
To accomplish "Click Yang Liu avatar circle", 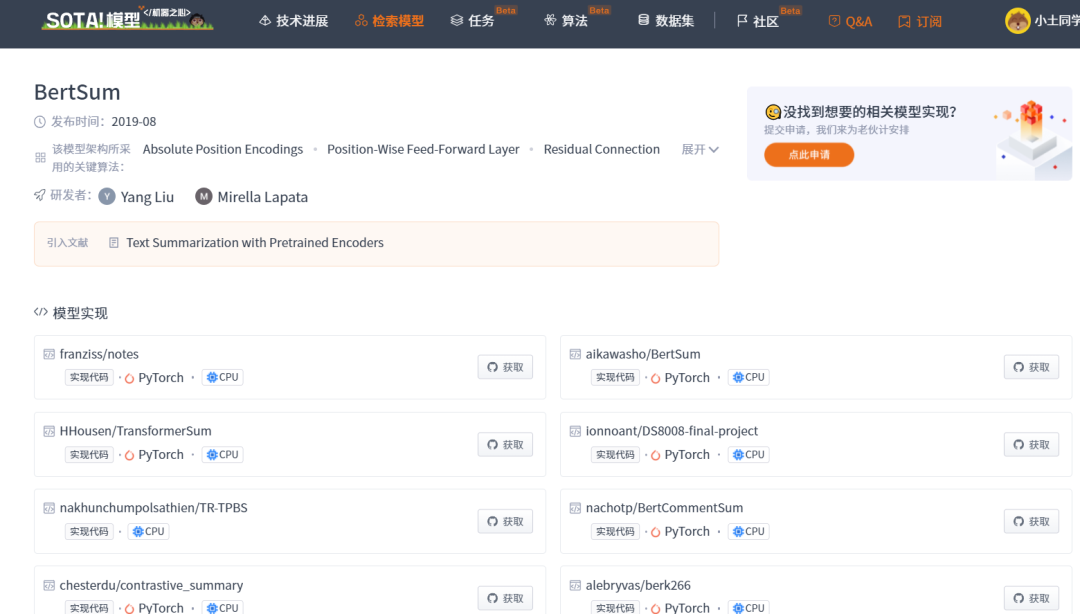I will [107, 196].
